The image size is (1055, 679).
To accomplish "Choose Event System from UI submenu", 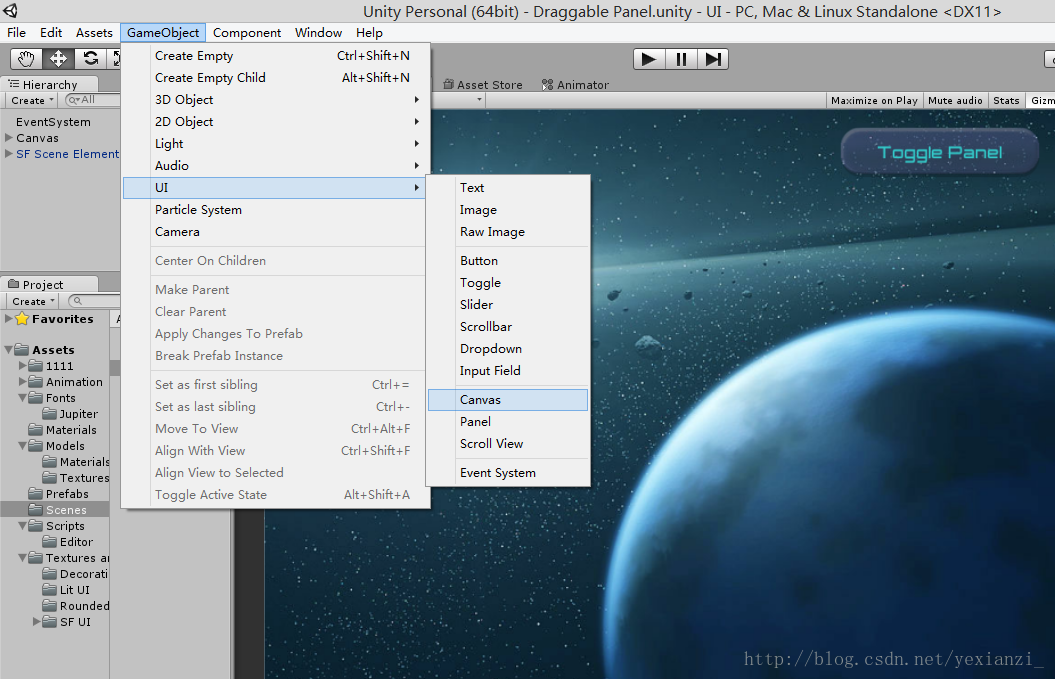I will pyautogui.click(x=508, y=473).
